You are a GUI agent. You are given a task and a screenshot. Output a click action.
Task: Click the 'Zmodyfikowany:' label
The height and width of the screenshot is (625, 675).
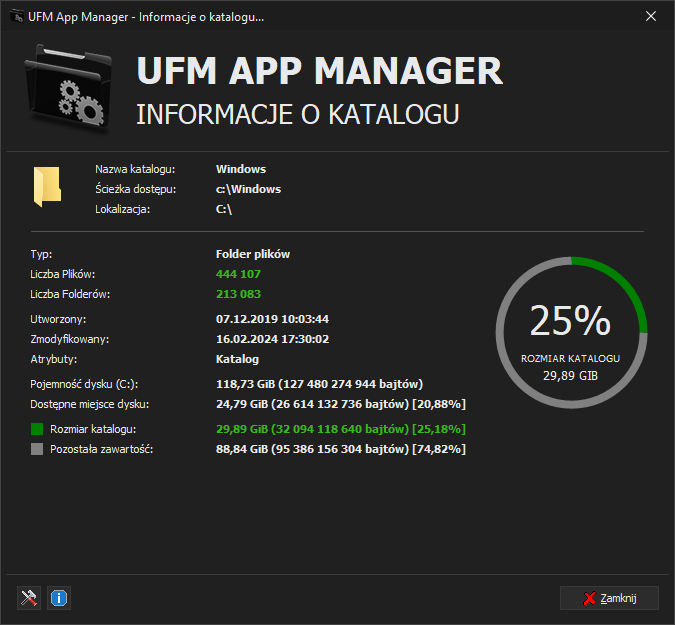tap(70, 339)
